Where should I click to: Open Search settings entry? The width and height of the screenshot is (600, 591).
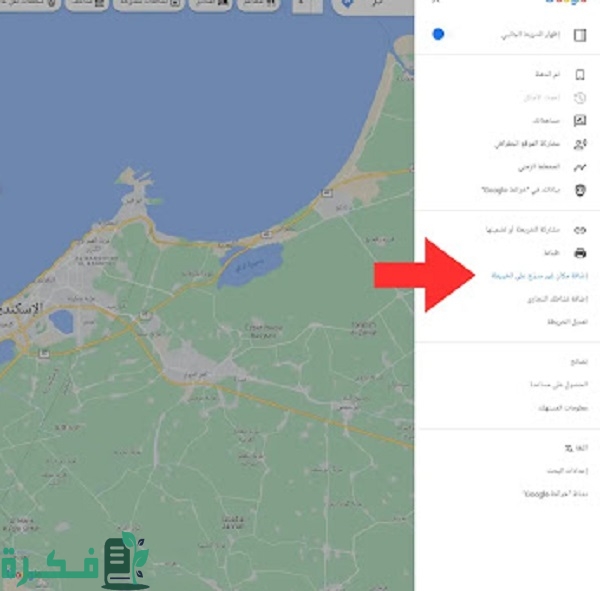566,470
